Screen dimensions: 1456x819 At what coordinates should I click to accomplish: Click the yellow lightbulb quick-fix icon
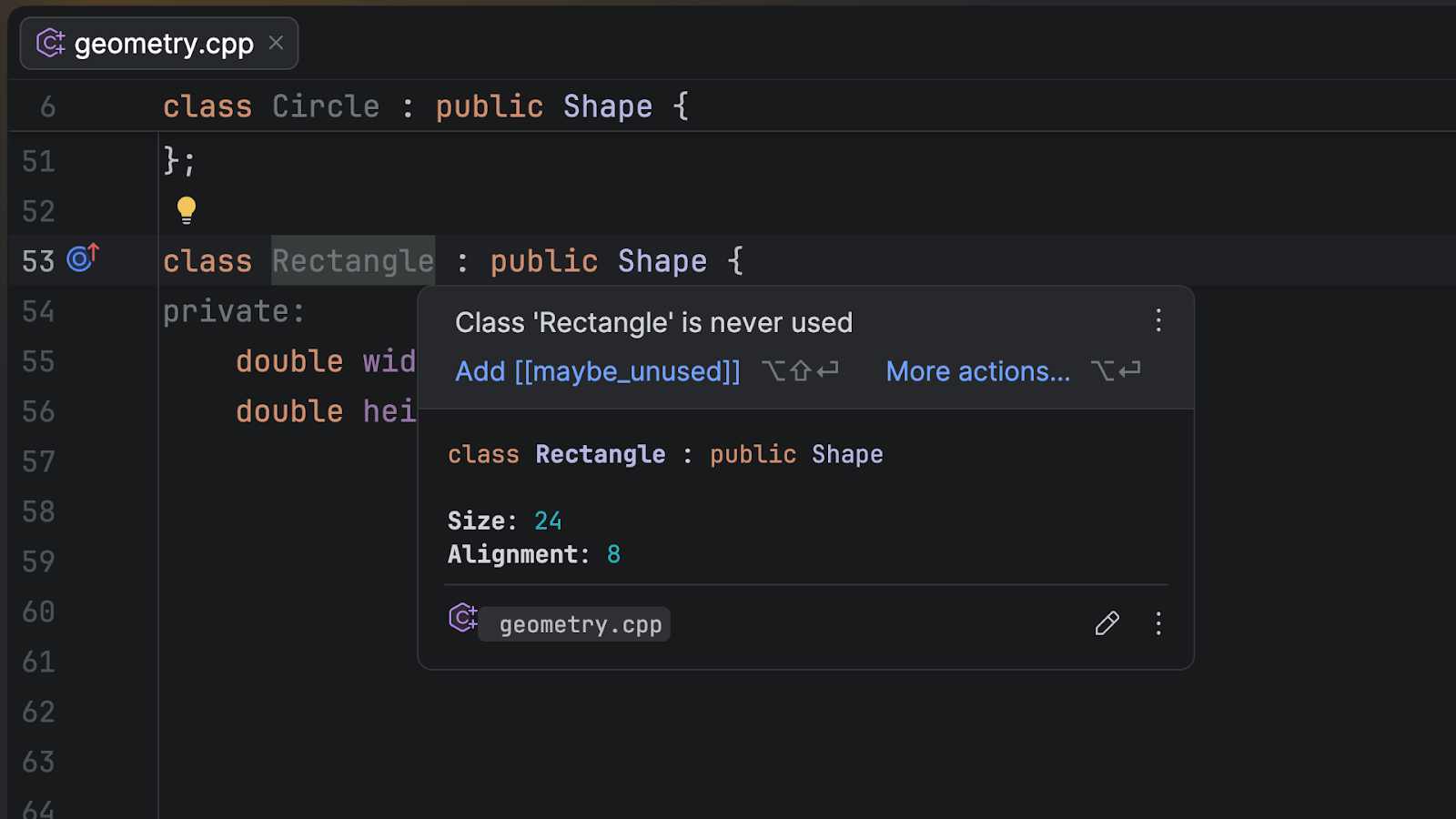point(186,210)
